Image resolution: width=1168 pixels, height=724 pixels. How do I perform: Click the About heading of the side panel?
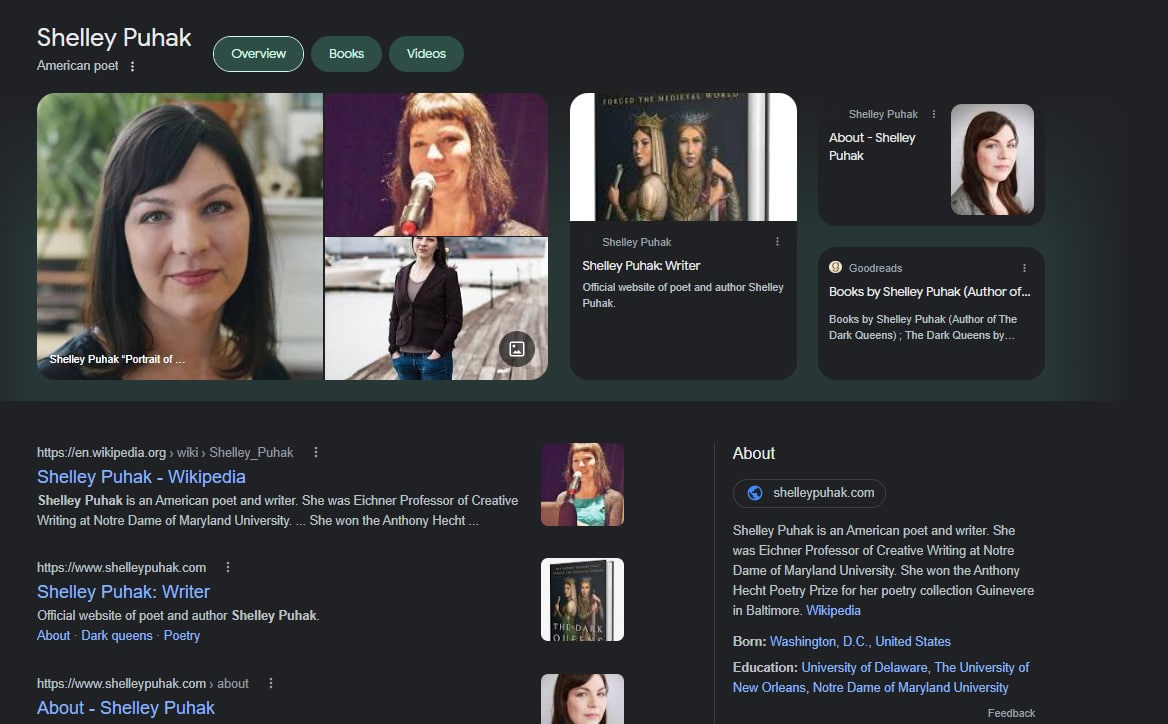pyautogui.click(x=754, y=453)
